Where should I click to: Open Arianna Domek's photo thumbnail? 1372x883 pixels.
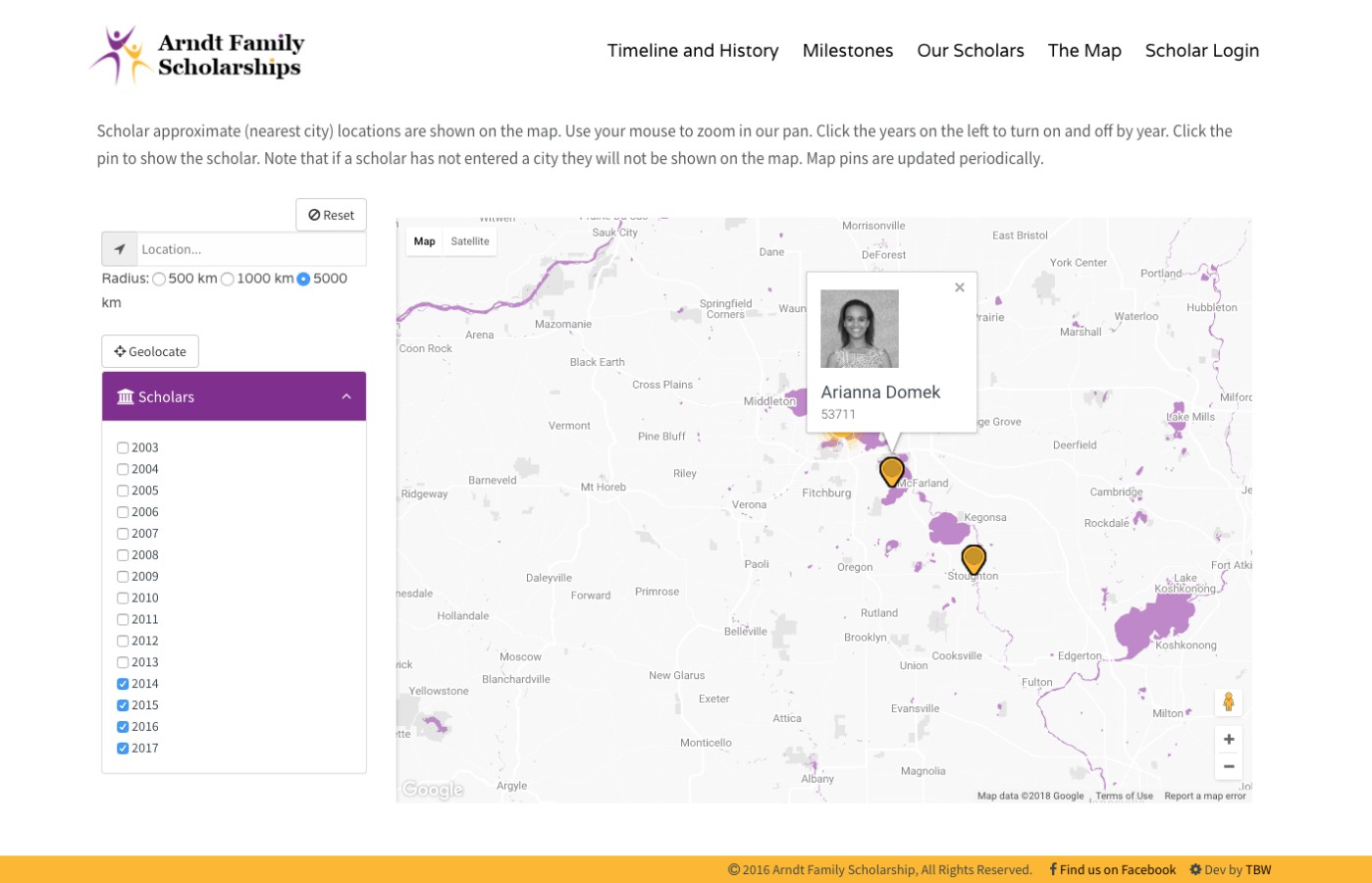(860, 329)
